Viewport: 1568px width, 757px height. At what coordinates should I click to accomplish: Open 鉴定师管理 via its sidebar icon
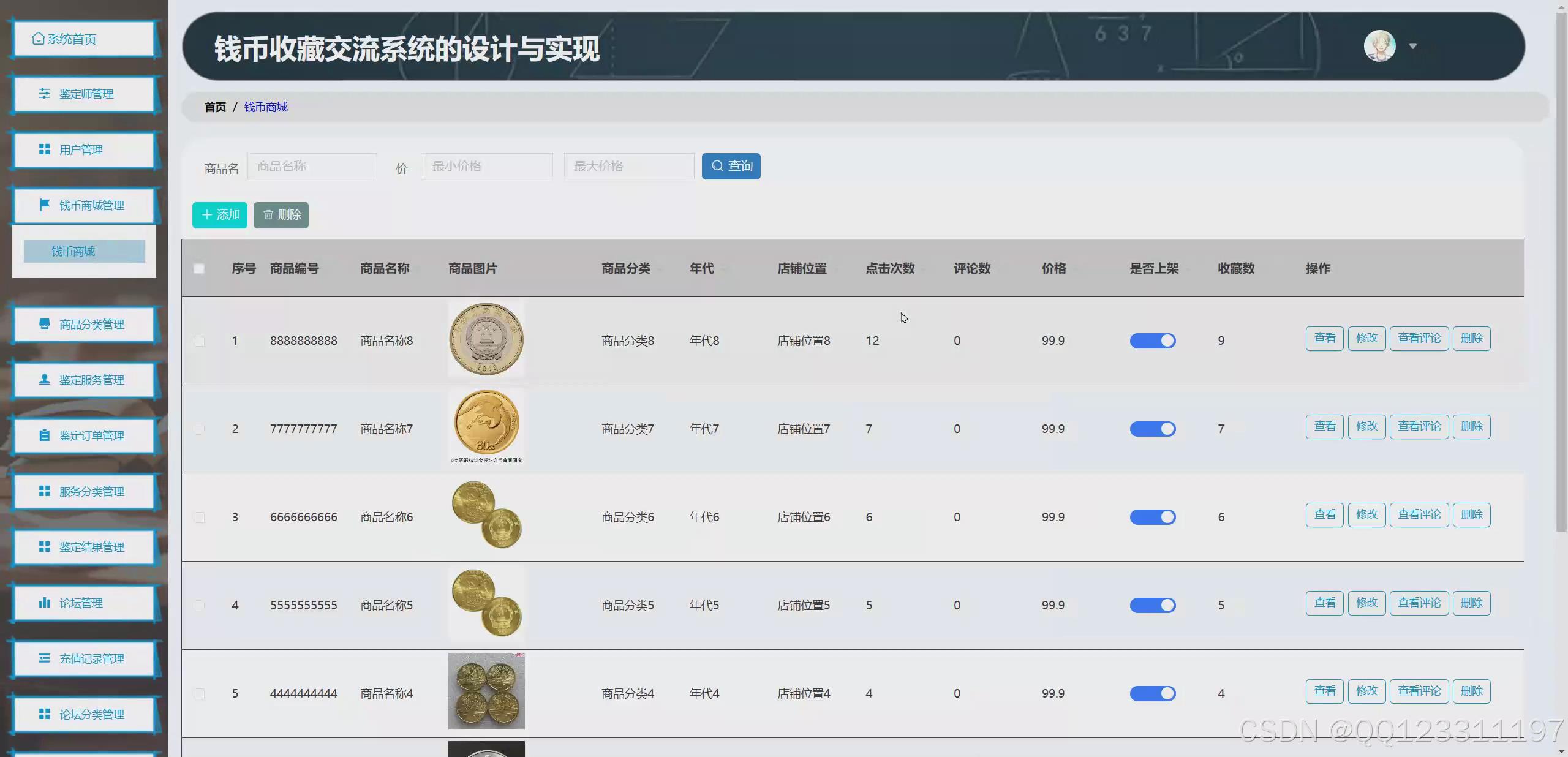pos(44,94)
